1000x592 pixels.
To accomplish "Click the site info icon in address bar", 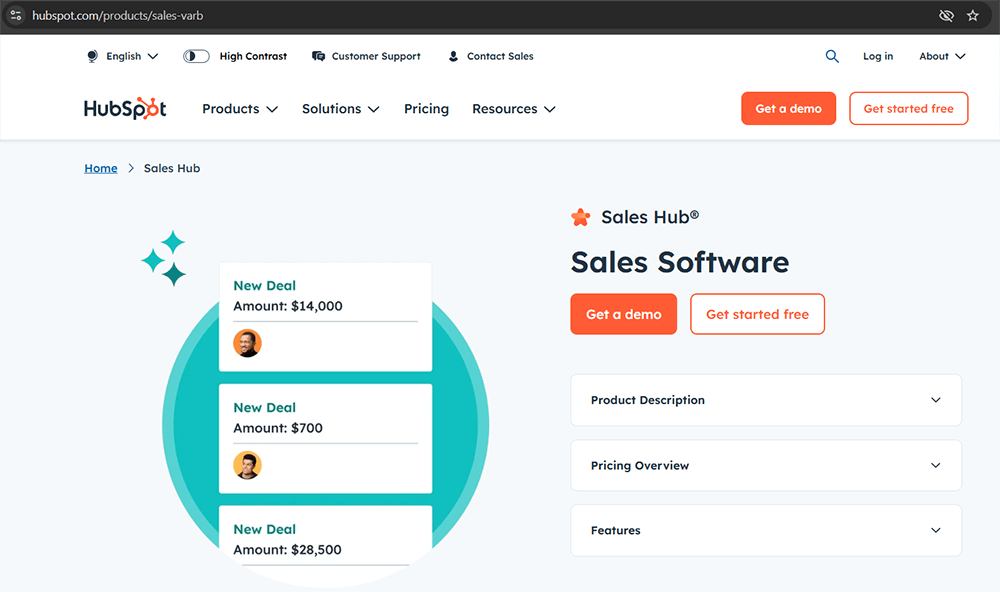I will (x=15, y=16).
